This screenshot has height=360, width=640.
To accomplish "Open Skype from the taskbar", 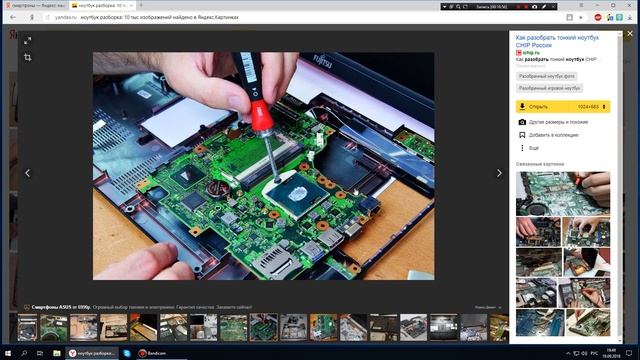I will tap(127, 353).
